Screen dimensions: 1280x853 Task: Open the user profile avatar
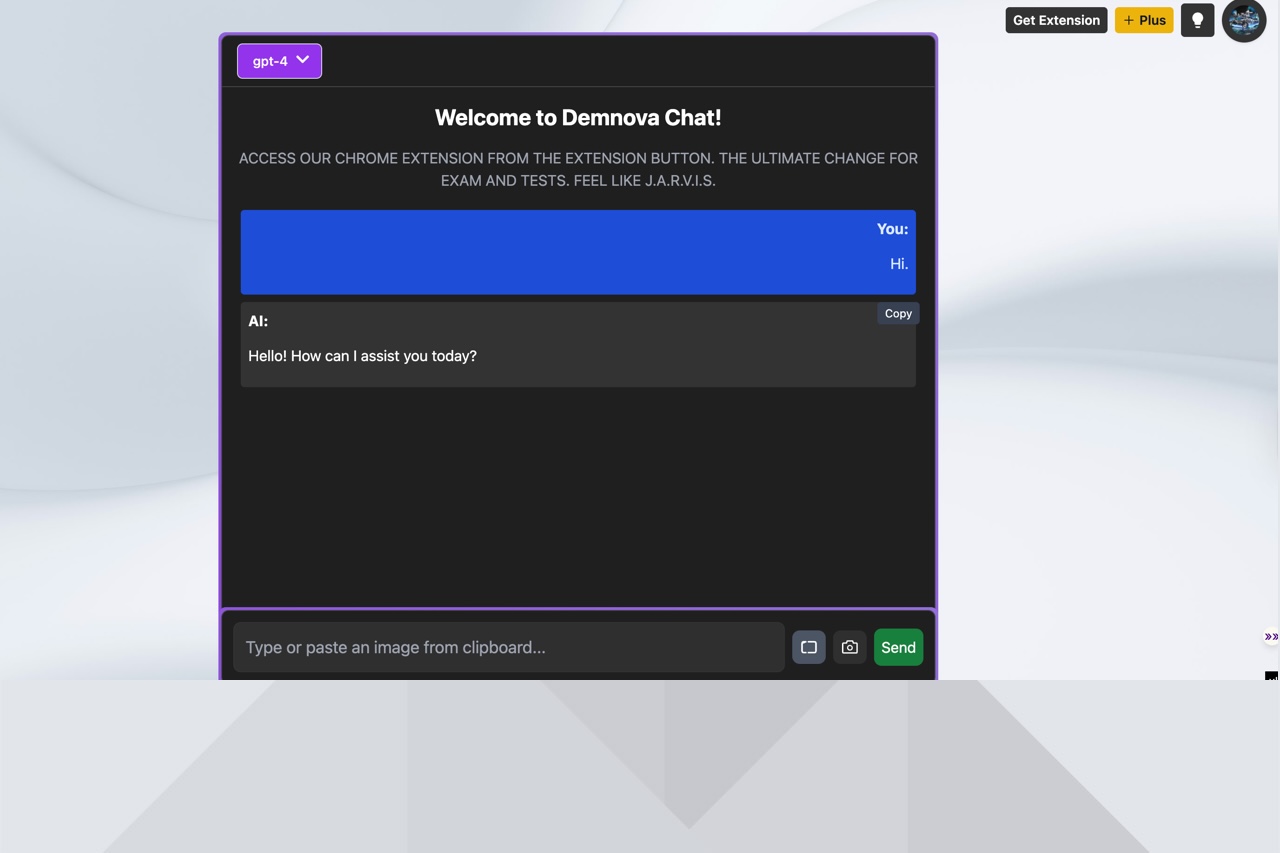(x=1244, y=21)
